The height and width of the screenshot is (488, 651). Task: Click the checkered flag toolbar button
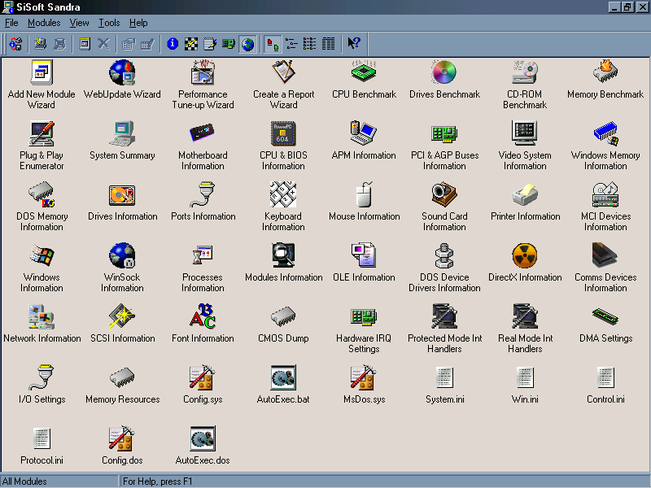click(191, 44)
